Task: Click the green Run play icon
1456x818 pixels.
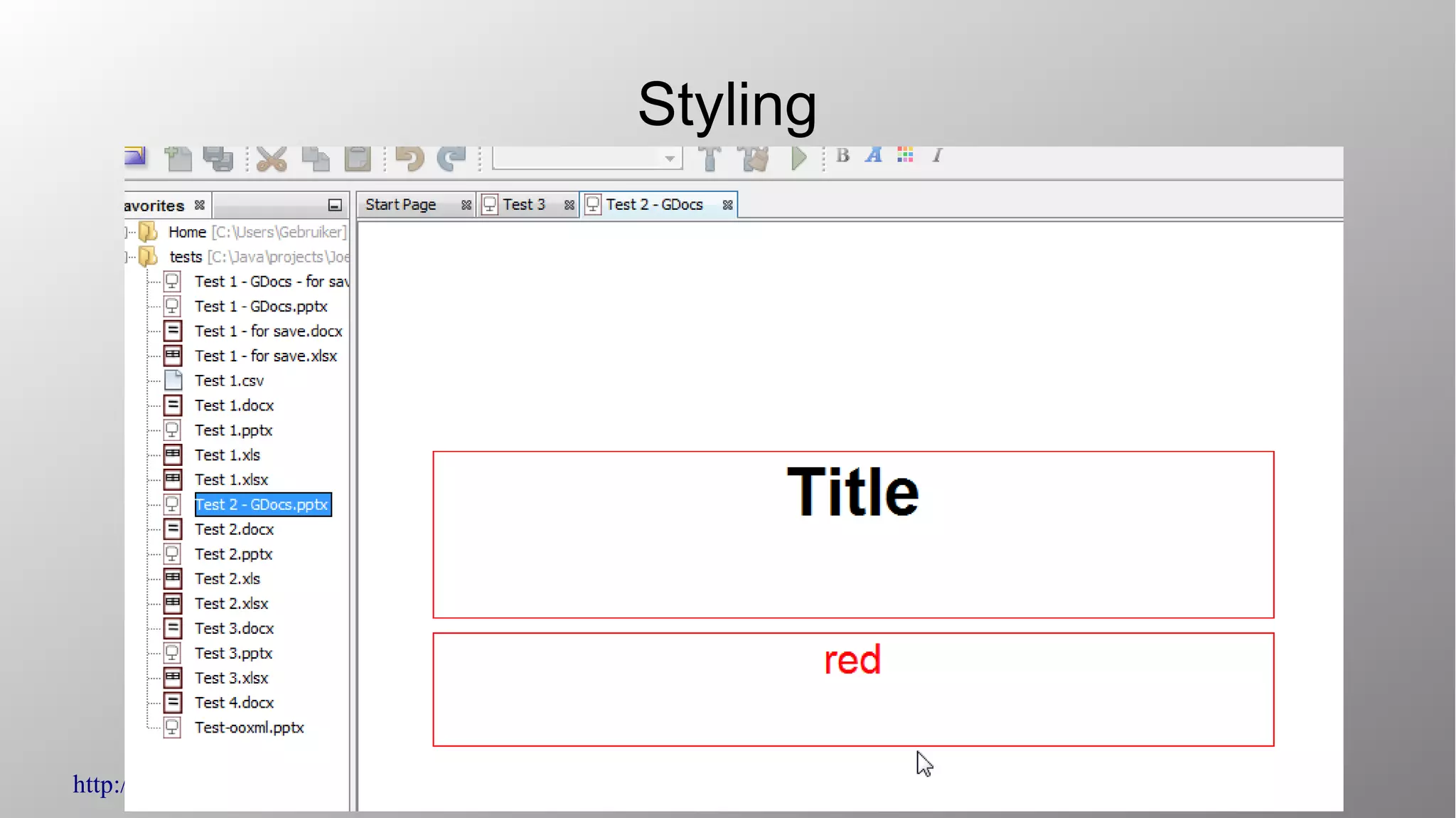Action: coord(799,158)
